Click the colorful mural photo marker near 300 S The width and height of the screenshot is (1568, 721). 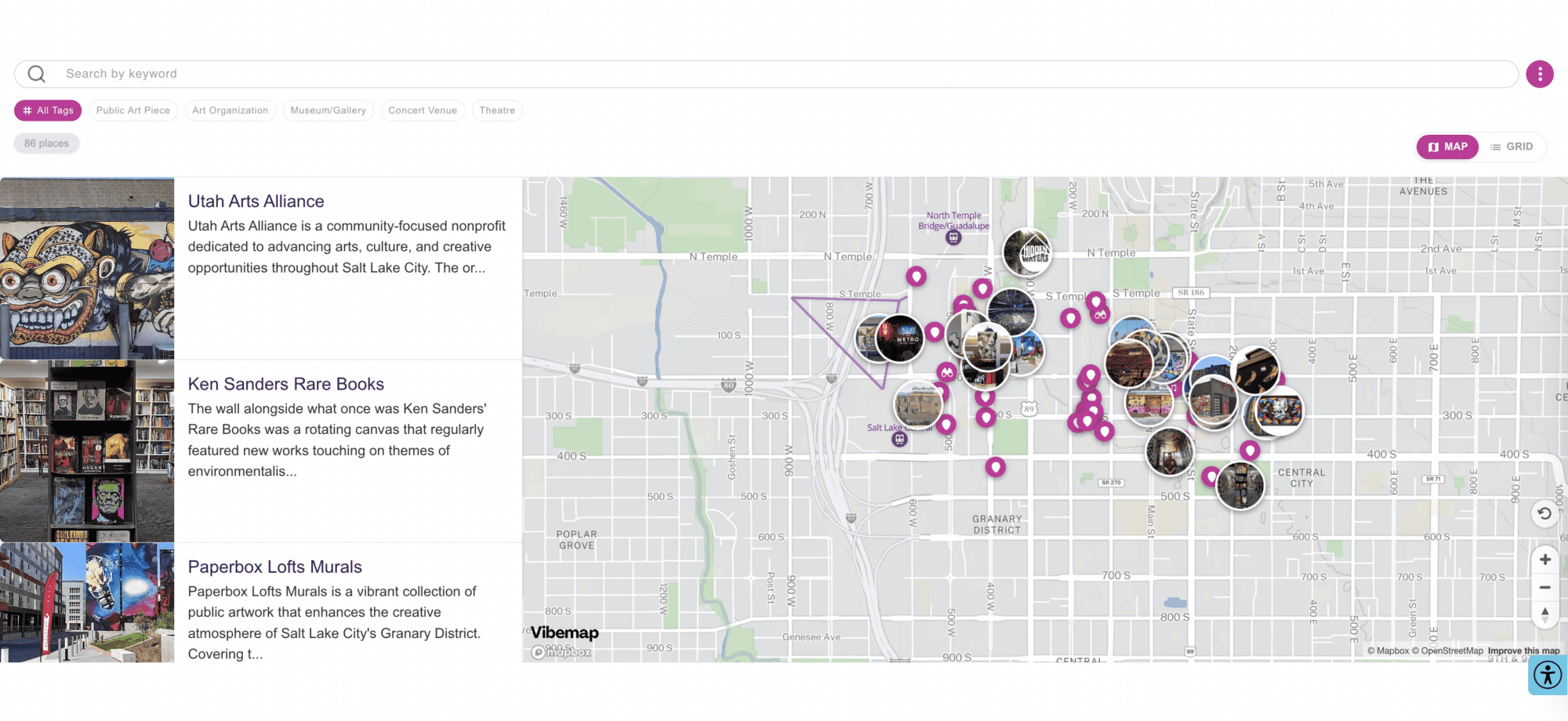1279,411
